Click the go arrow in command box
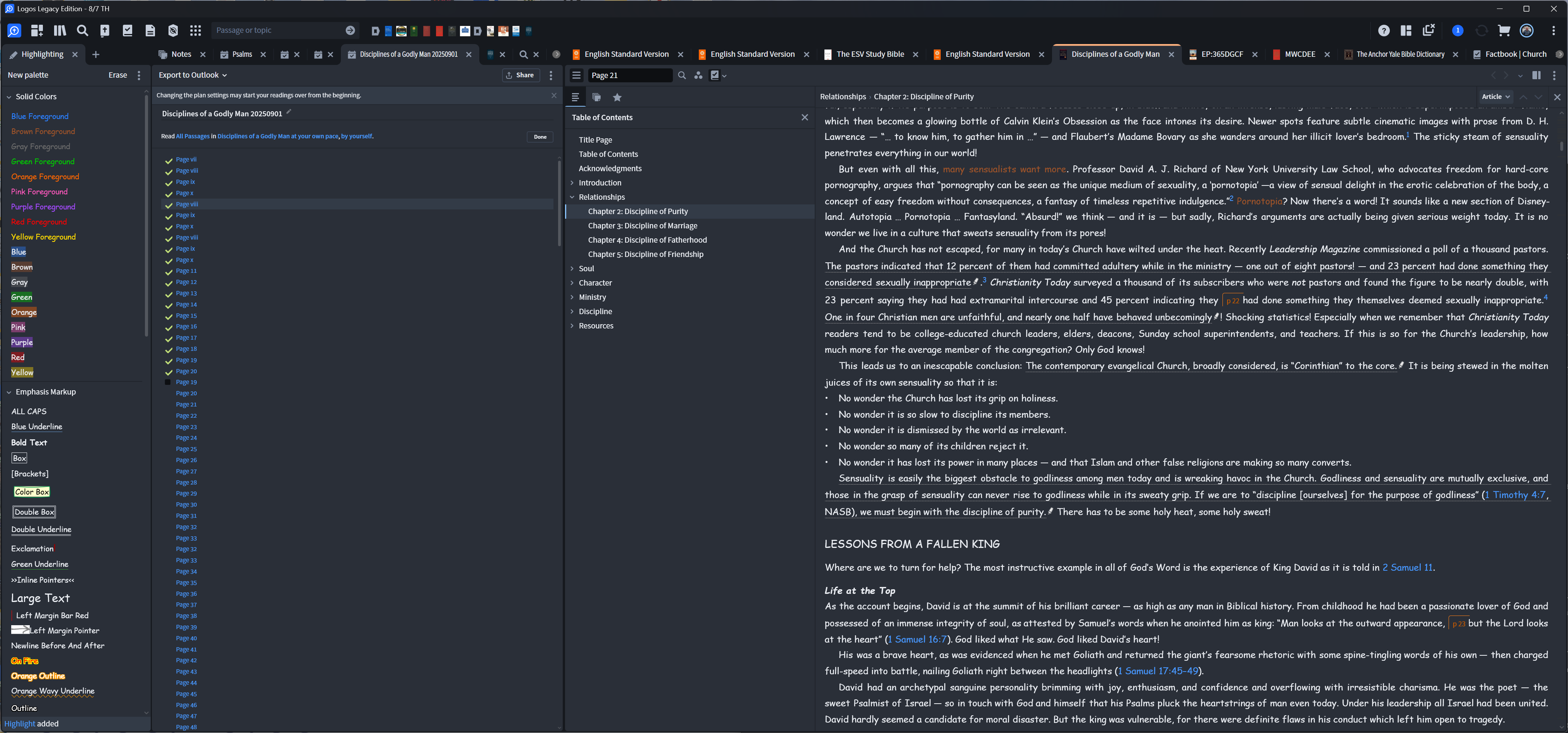Image resolution: width=1568 pixels, height=733 pixels. point(350,31)
